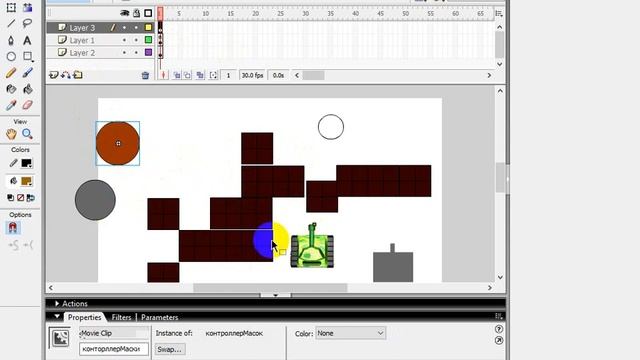Select the Brush tool
The height and width of the screenshot is (360, 640).
click(27, 73)
